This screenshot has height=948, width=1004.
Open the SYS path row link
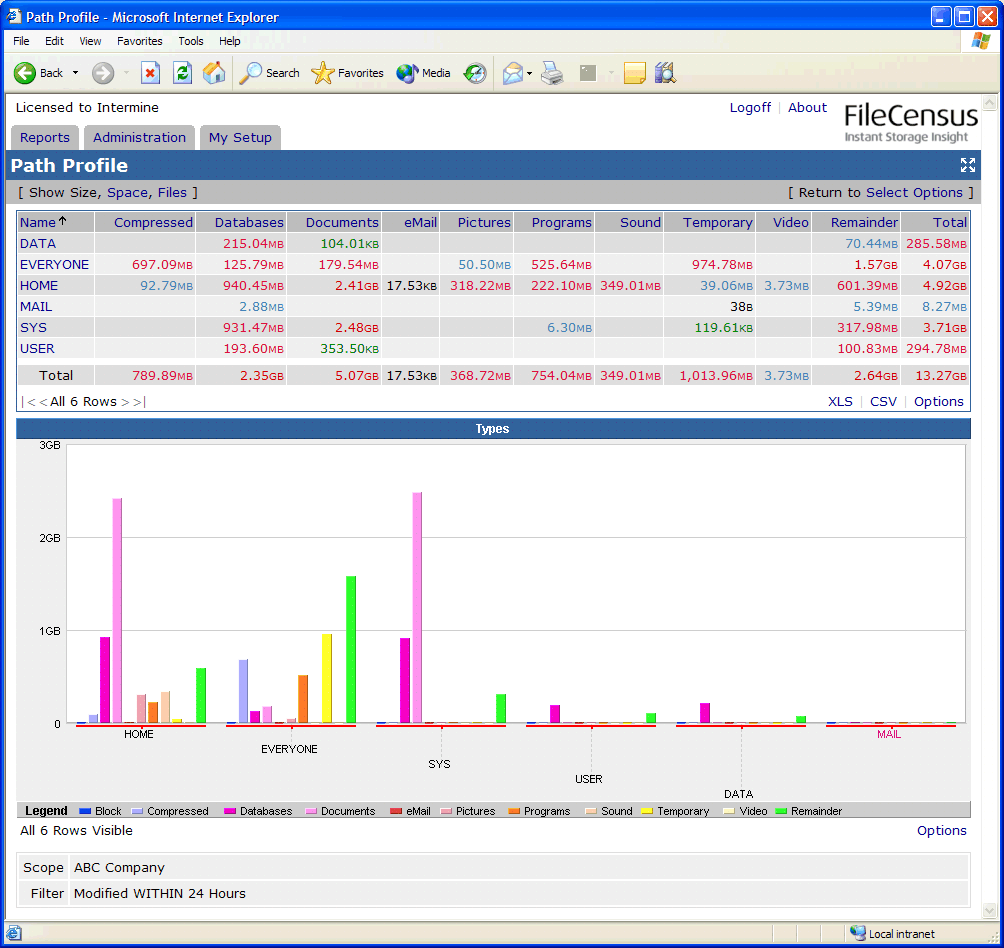pos(33,328)
